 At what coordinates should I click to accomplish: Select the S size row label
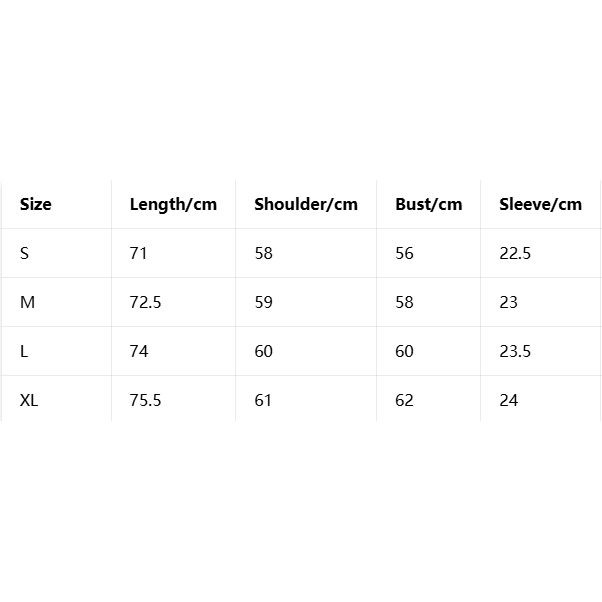pos(25,253)
